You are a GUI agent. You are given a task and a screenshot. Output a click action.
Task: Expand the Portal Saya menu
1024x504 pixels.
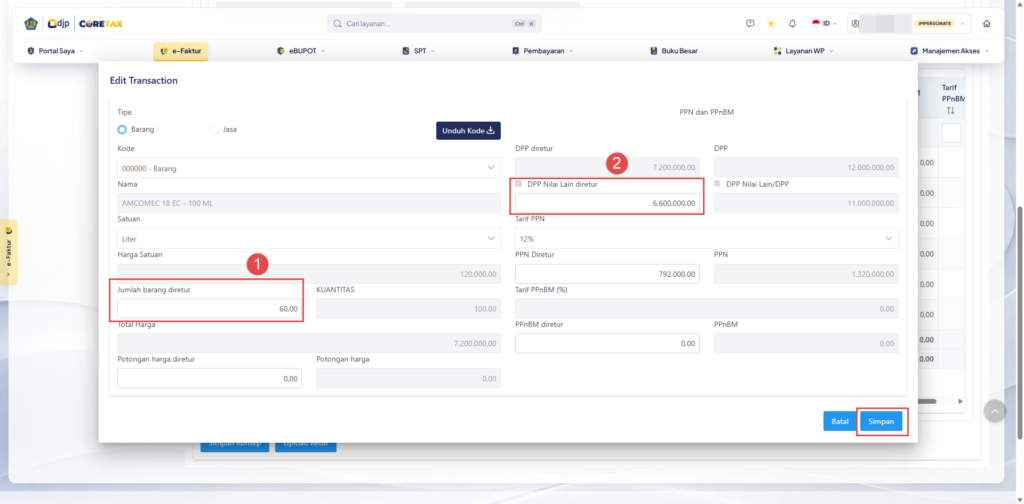pyautogui.click(x=55, y=50)
